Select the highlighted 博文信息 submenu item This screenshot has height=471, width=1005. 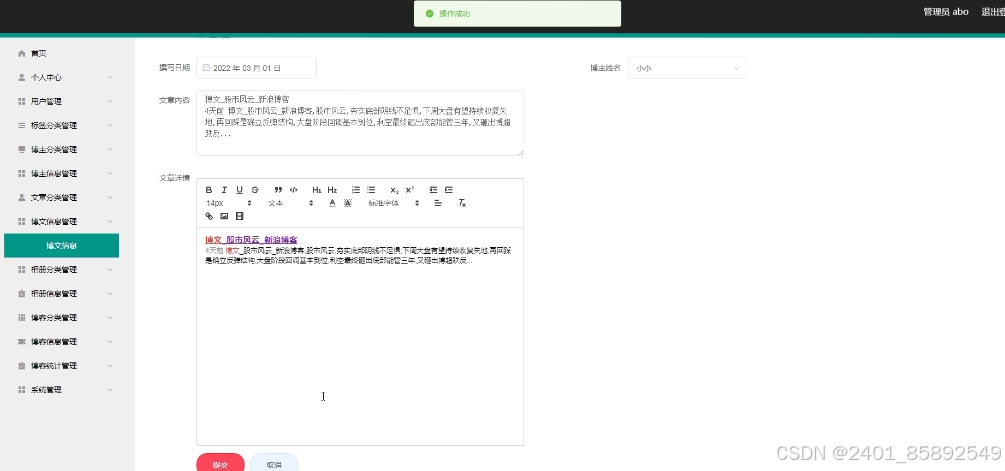pos(62,245)
